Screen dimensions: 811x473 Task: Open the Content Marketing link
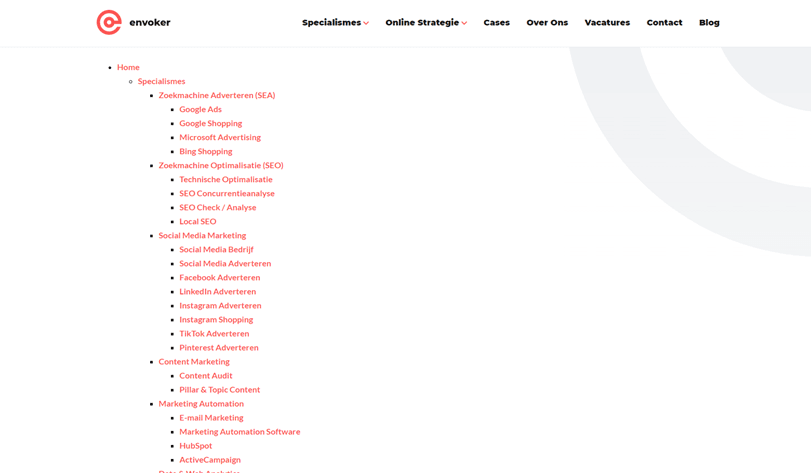(x=194, y=361)
